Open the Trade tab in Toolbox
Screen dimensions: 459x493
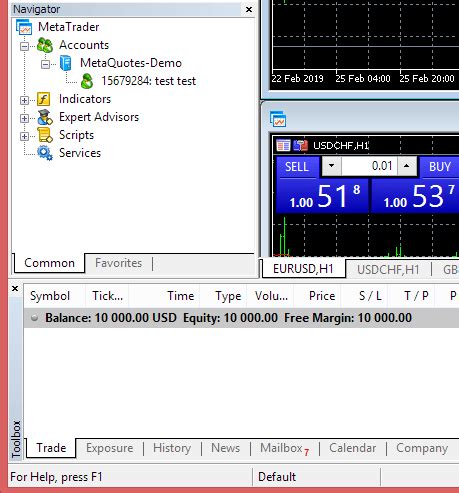pyautogui.click(x=51, y=448)
